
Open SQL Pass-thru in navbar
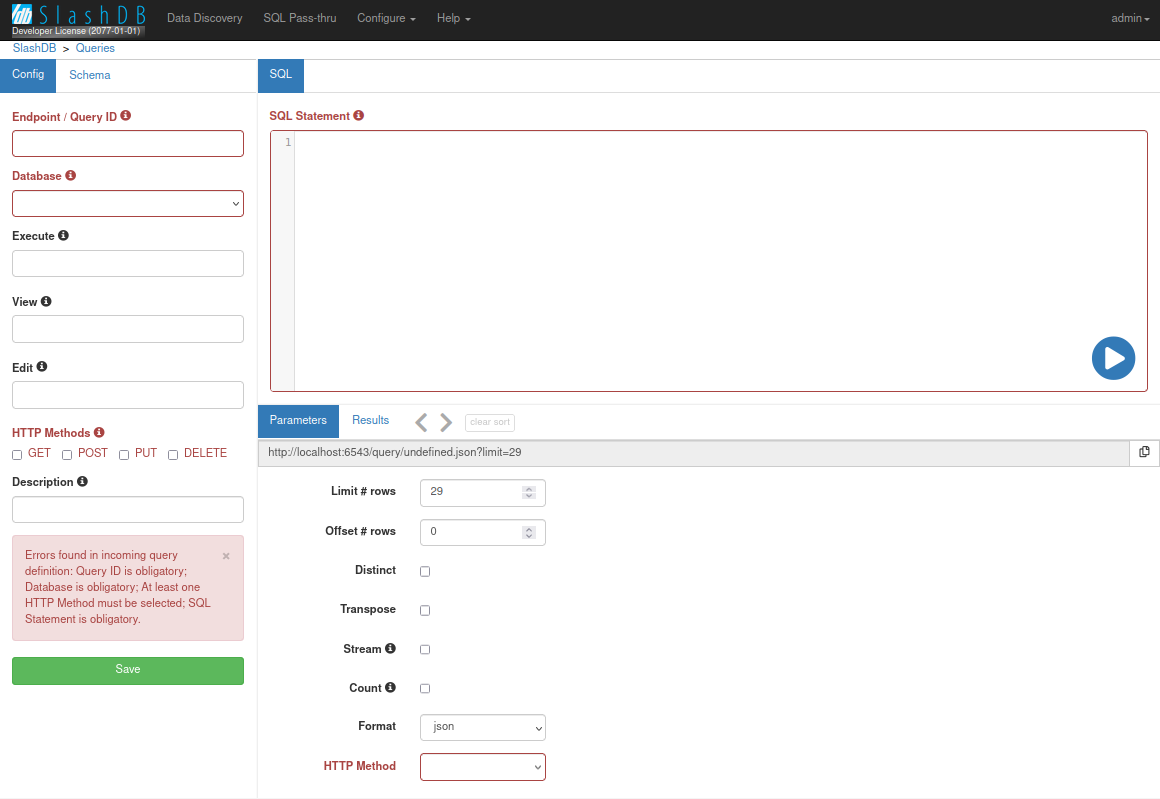300,18
